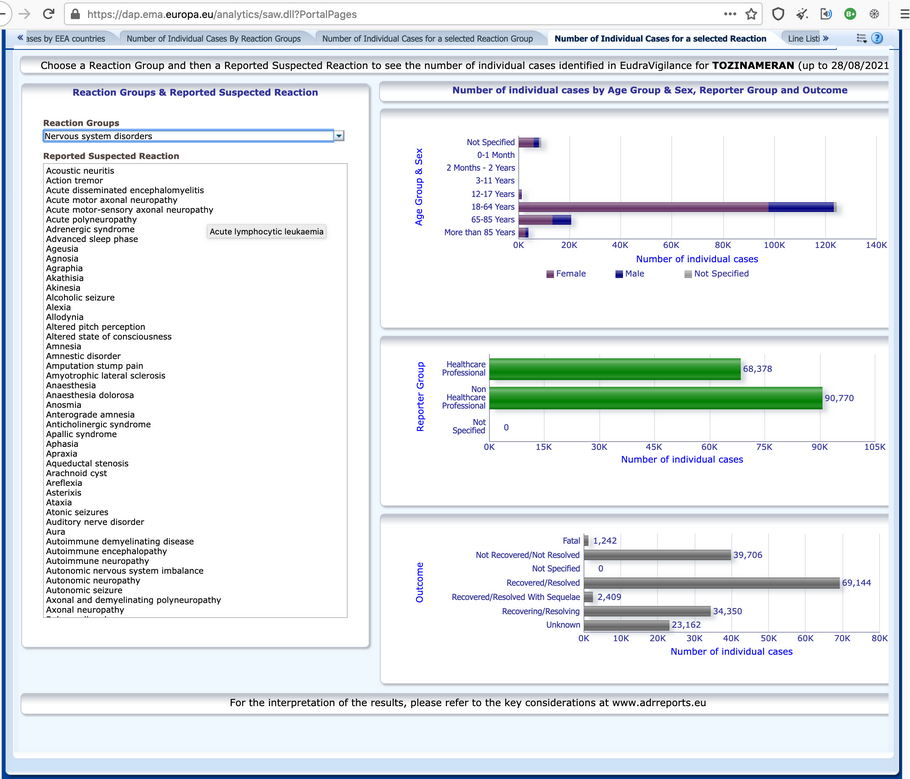Select Acute polyneuropathy reaction
Viewport: 910px width, 779px height.
(x=91, y=219)
